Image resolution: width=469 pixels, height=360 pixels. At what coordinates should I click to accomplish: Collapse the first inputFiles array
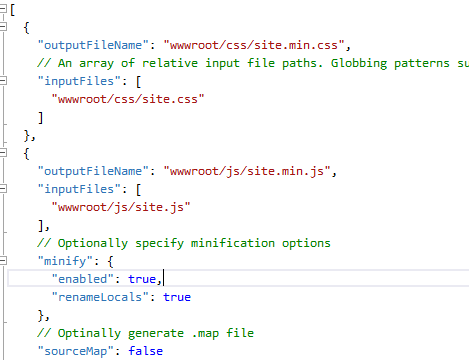[3, 80]
